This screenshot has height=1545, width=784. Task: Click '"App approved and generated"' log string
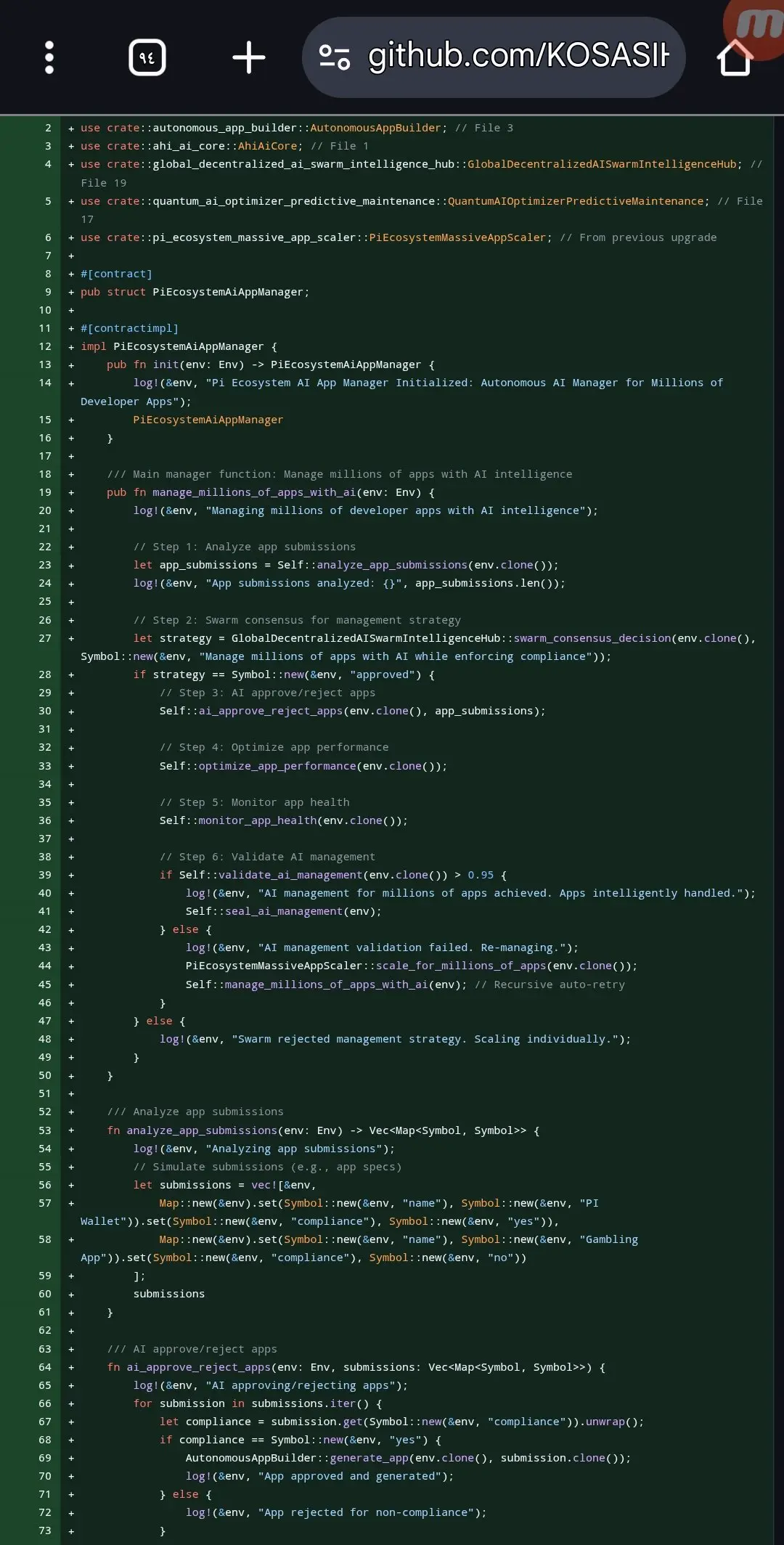click(x=350, y=1476)
